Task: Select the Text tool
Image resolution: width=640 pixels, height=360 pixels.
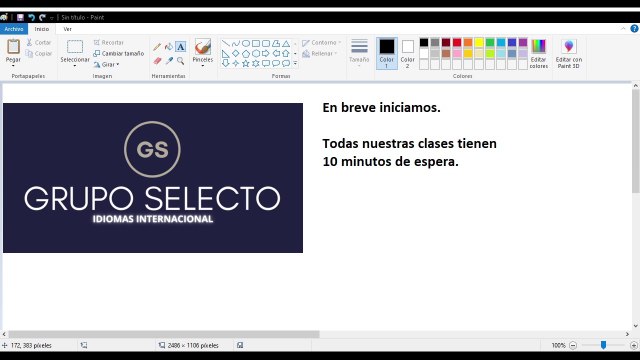Action: click(180, 47)
